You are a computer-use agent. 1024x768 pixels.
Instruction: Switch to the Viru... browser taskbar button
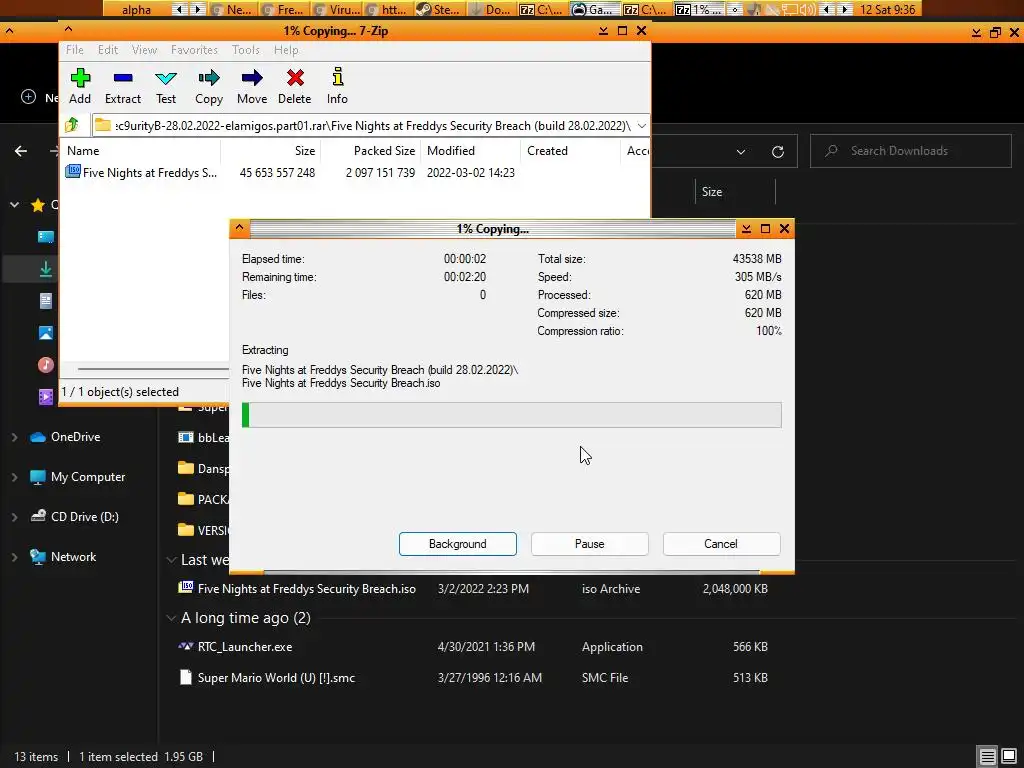337,9
